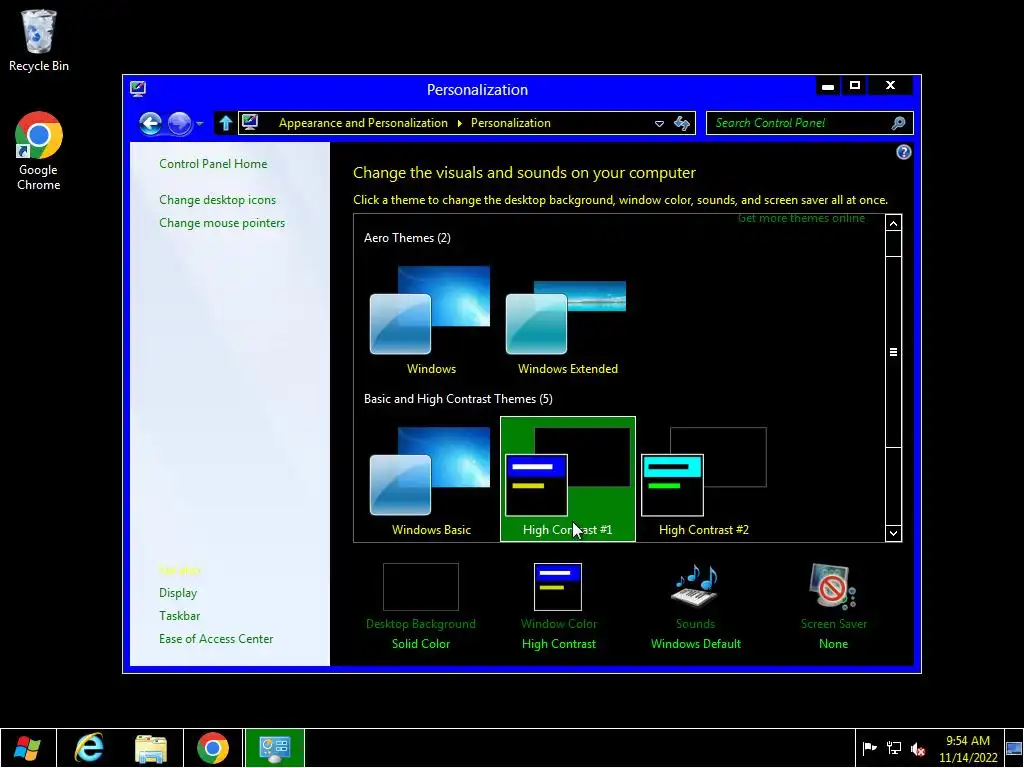Expand the breadcrumb arrow after Appearance and Personalization
1024x768 pixels.
(460, 123)
